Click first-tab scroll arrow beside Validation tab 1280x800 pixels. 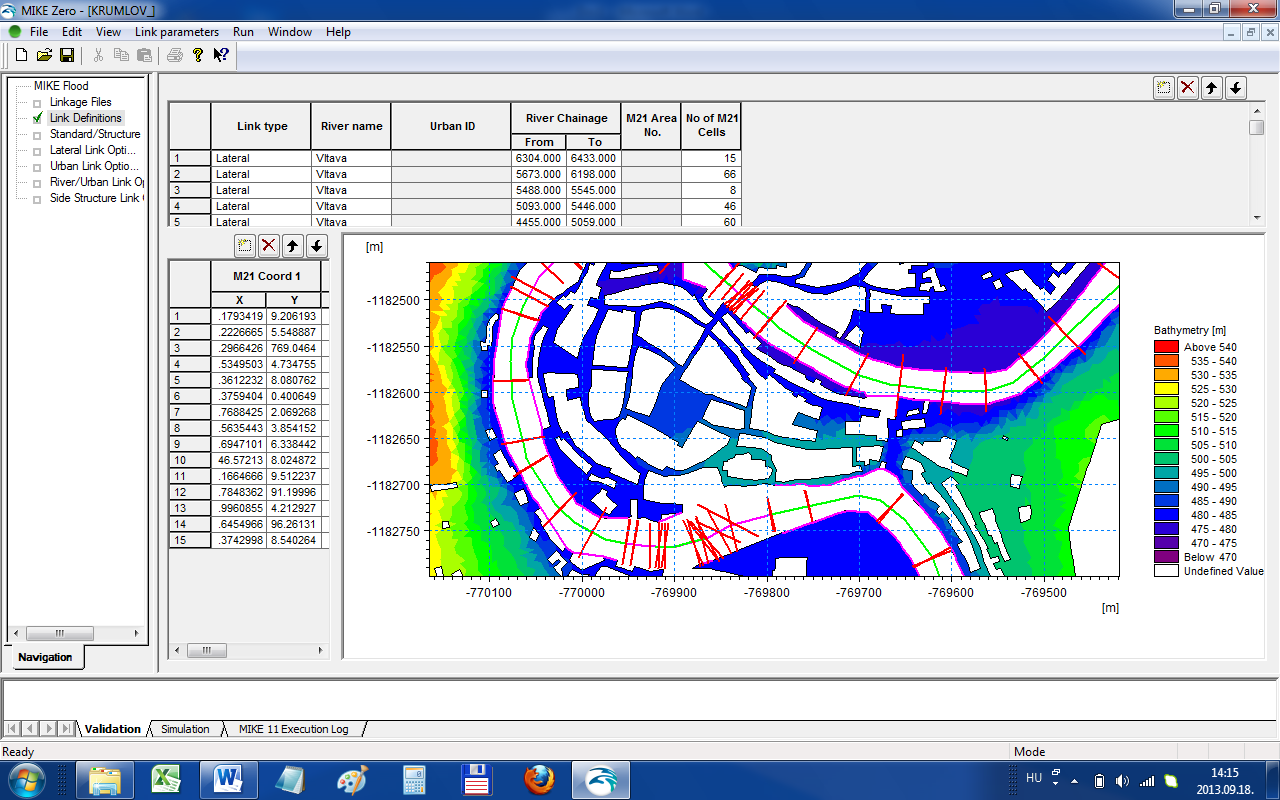12,729
